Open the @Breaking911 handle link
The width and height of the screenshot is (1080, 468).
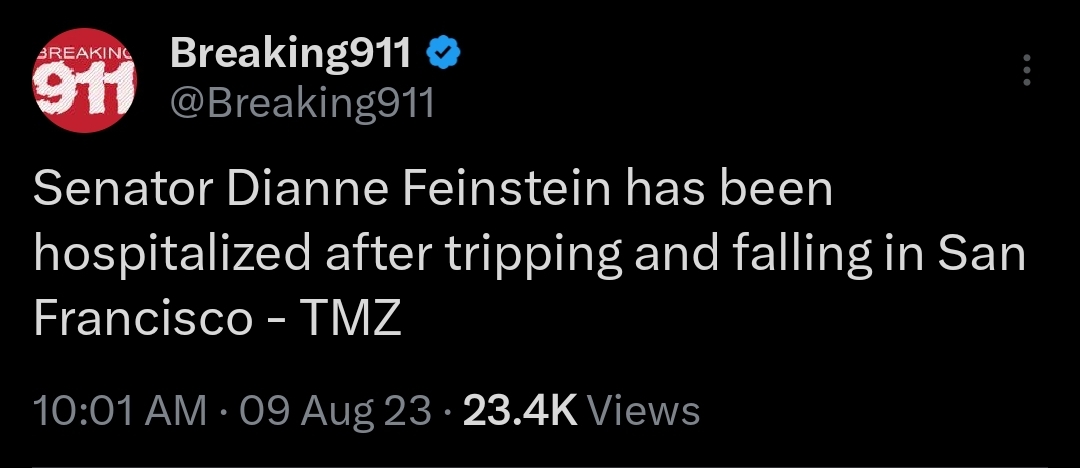pyautogui.click(x=303, y=102)
